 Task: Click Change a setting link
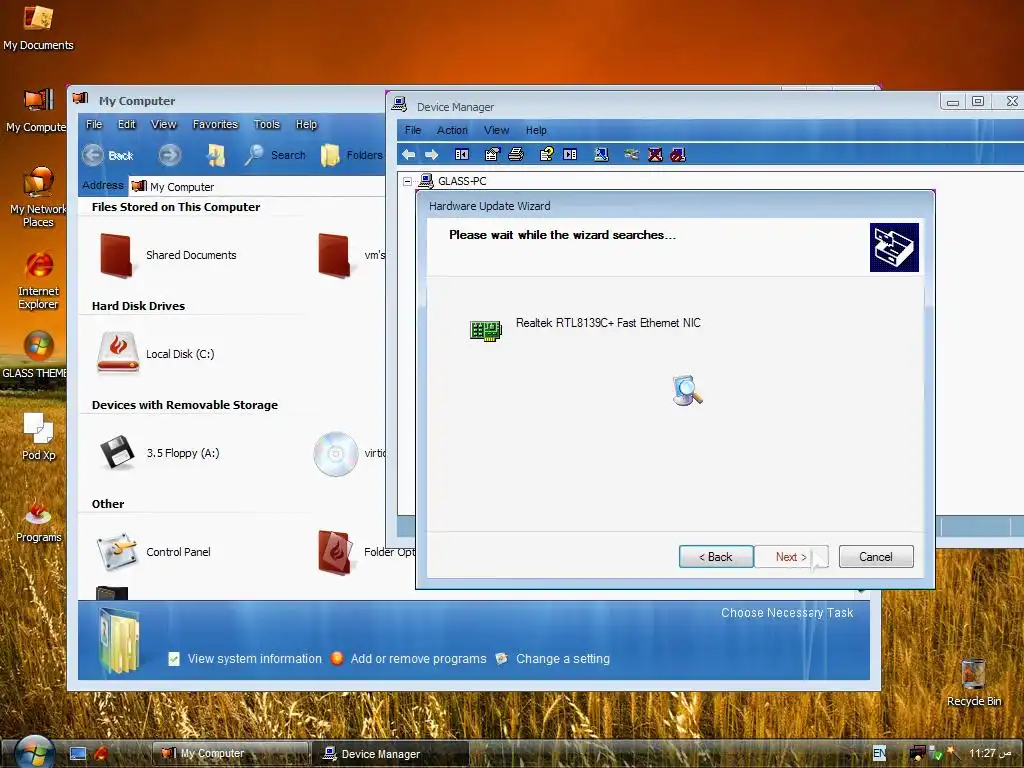coord(552,658)
